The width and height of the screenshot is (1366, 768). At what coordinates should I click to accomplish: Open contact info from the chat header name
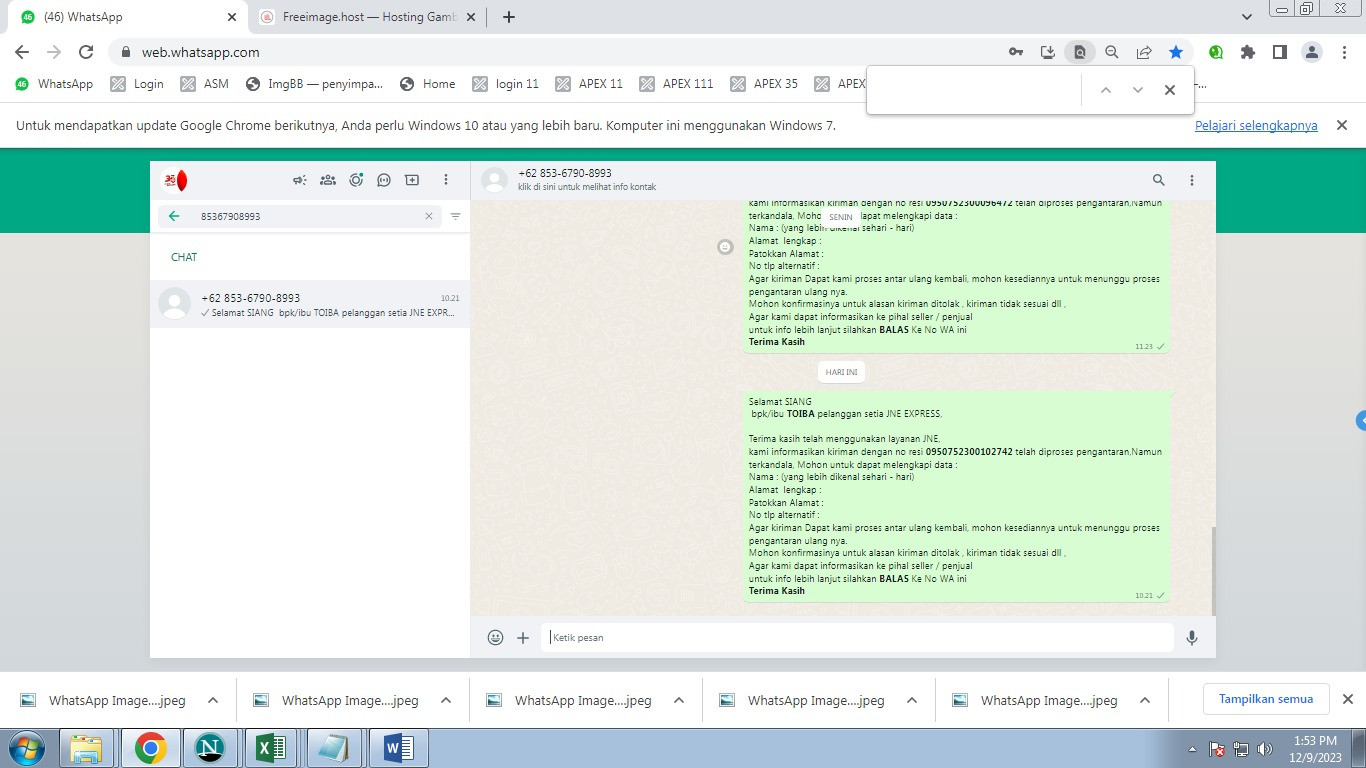click(565, 173)
